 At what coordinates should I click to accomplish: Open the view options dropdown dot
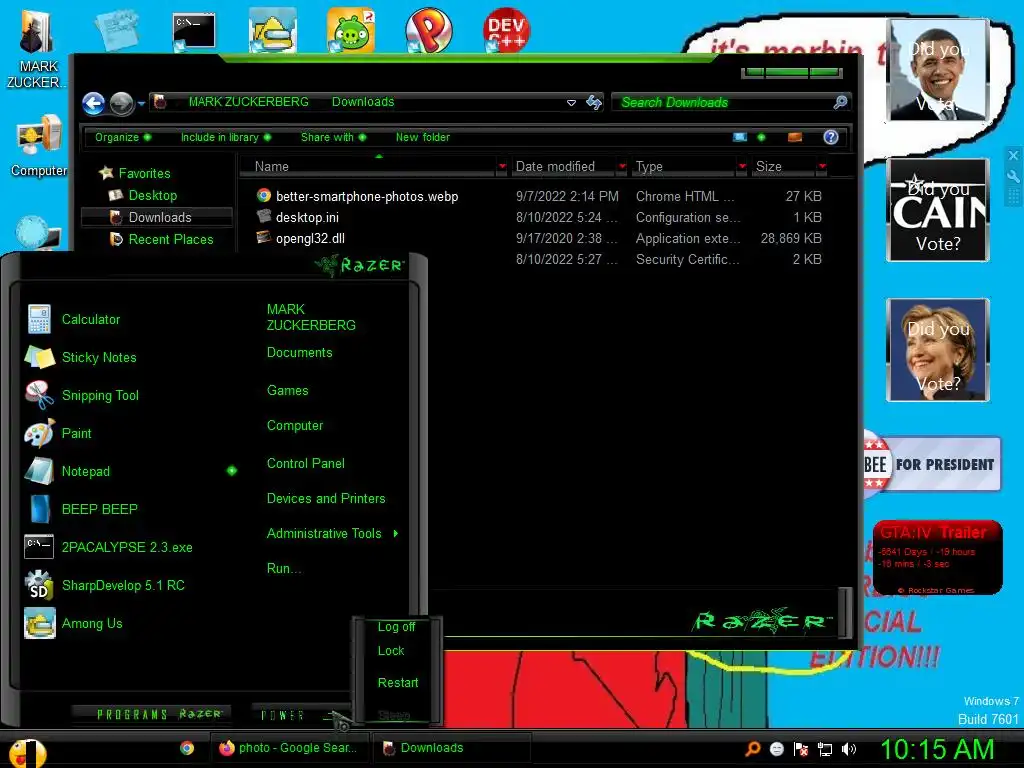click(761, 137)
